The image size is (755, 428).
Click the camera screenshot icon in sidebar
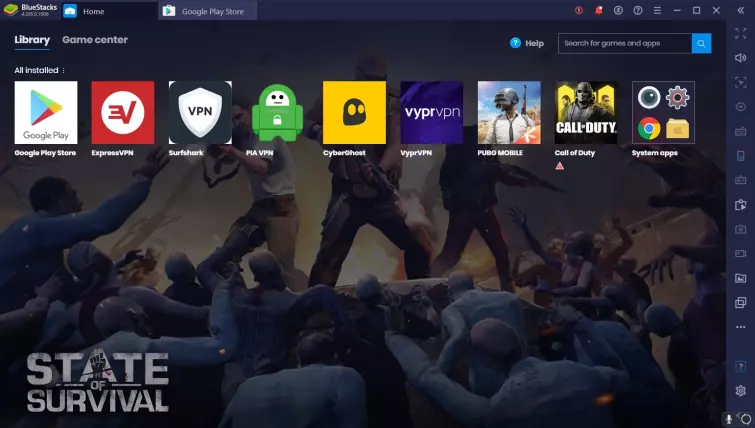[741, 229]
